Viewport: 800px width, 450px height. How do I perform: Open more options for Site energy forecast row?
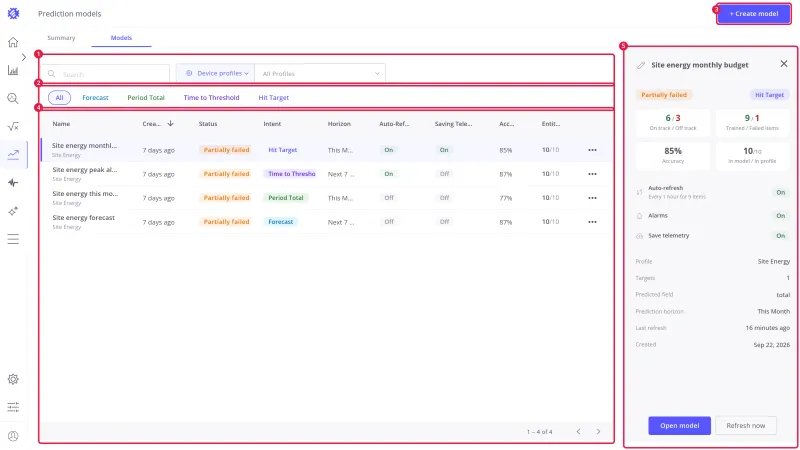(592, 222)
